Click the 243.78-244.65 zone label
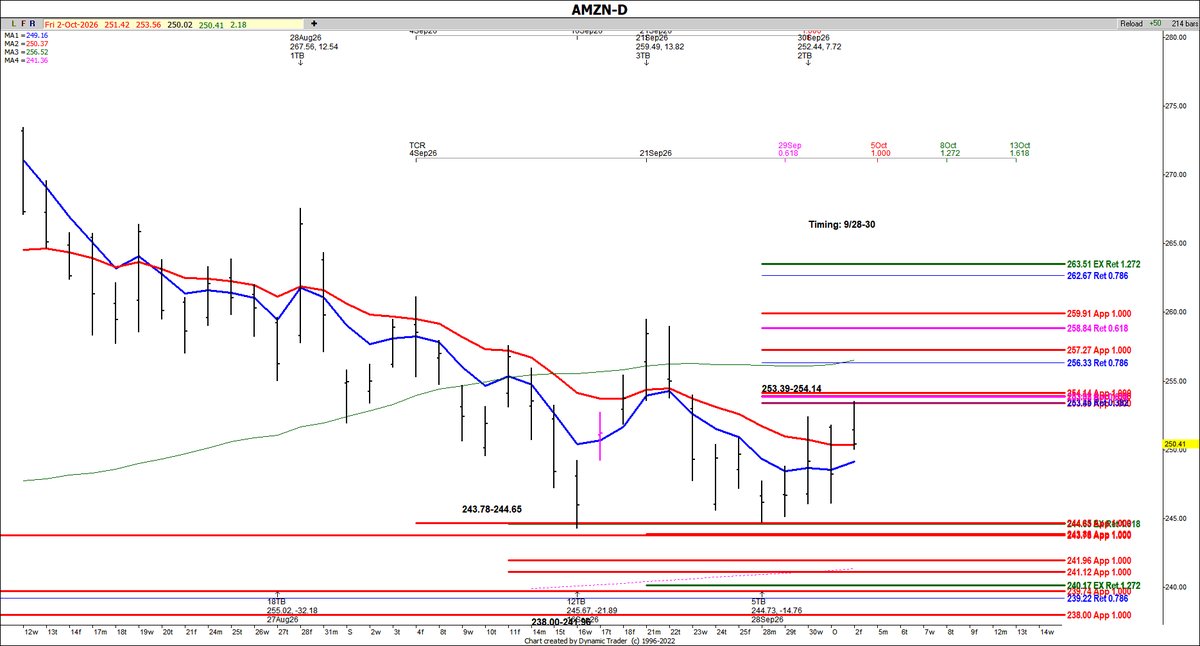Image resolution: width=1200 pixels, height=646 pixels. pos(492,509)
